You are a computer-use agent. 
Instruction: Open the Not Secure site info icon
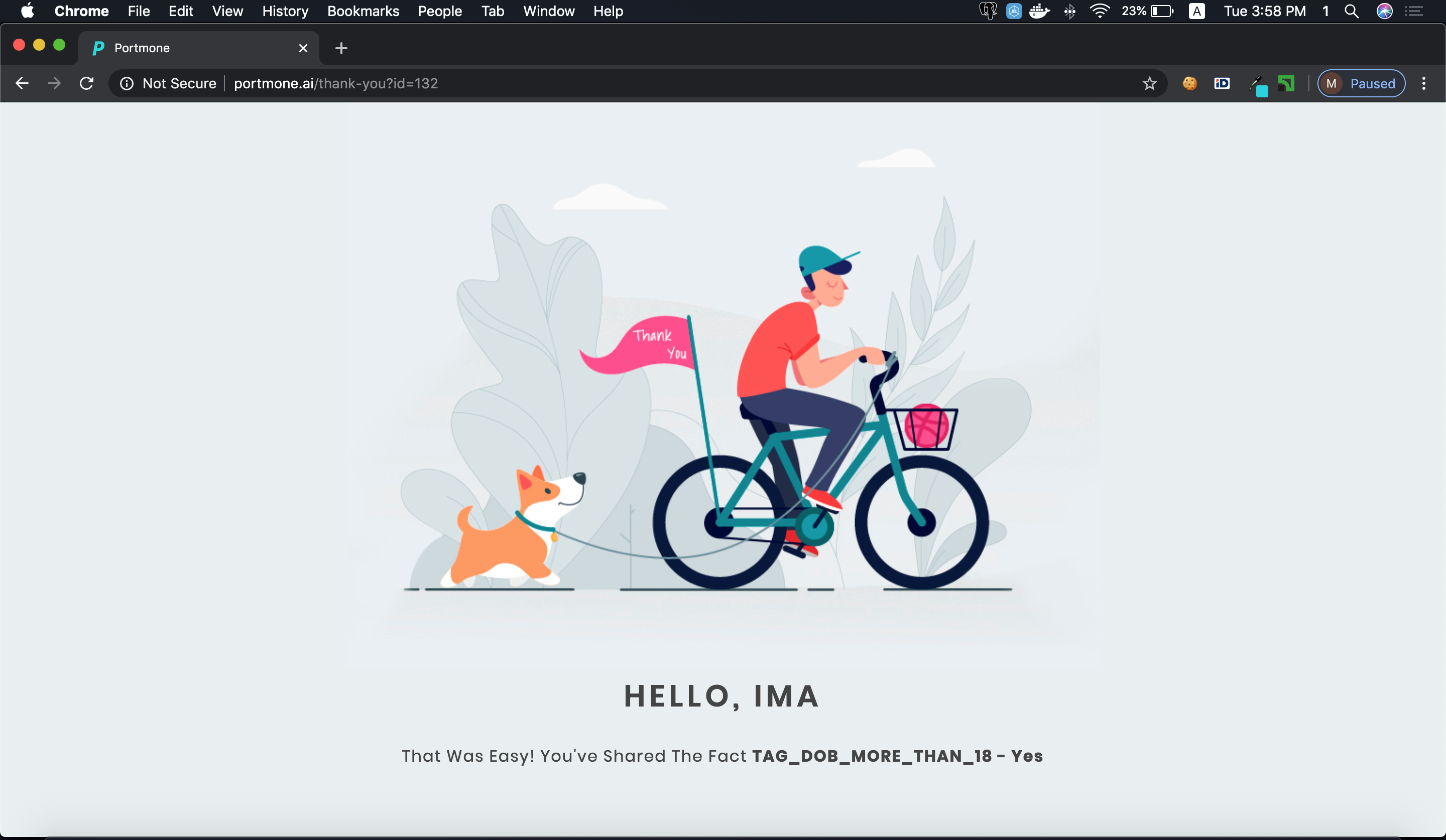pos(127,84)
